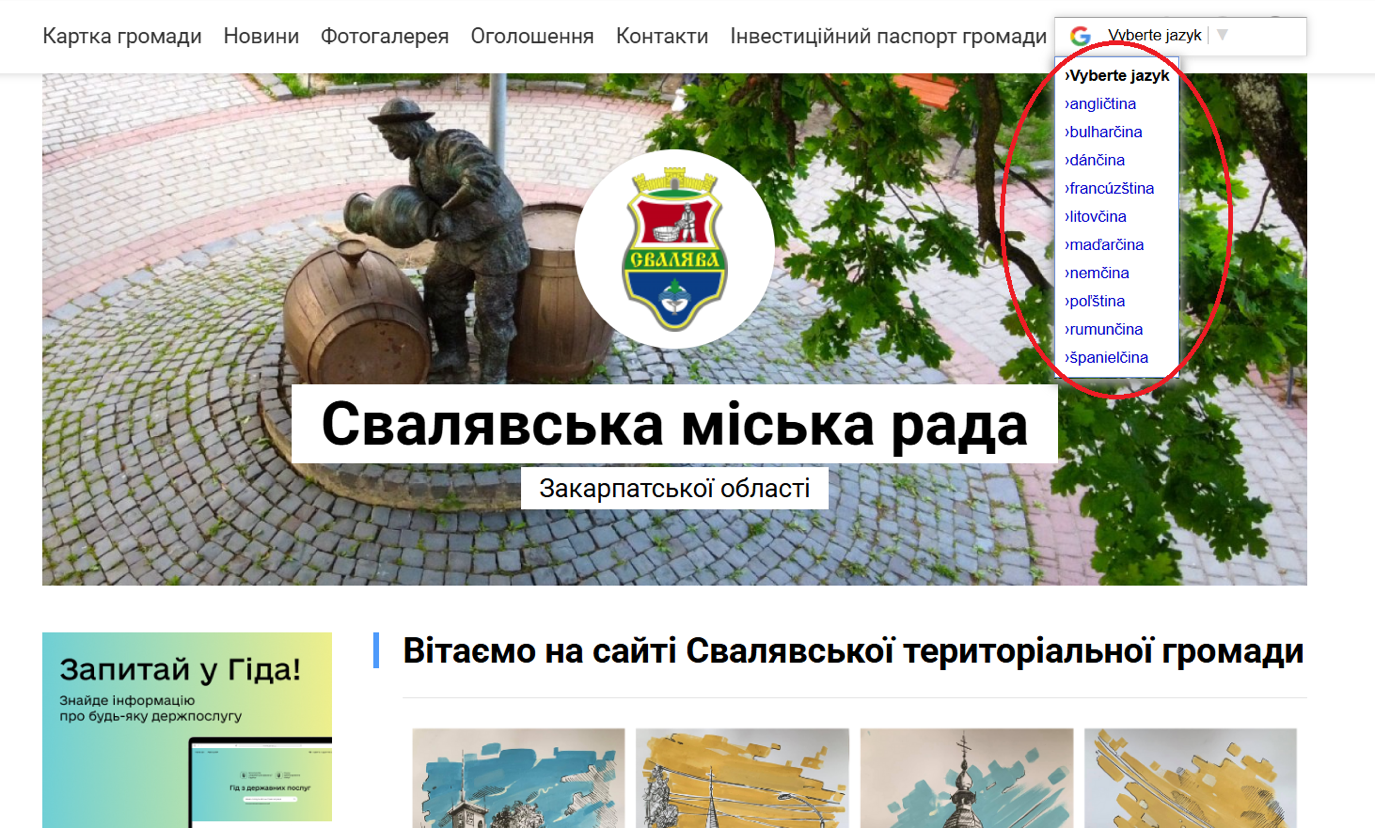Choose španielčina at bottom of list
This screenshot has height=828, width=1375.
[x=1107, y=358]
